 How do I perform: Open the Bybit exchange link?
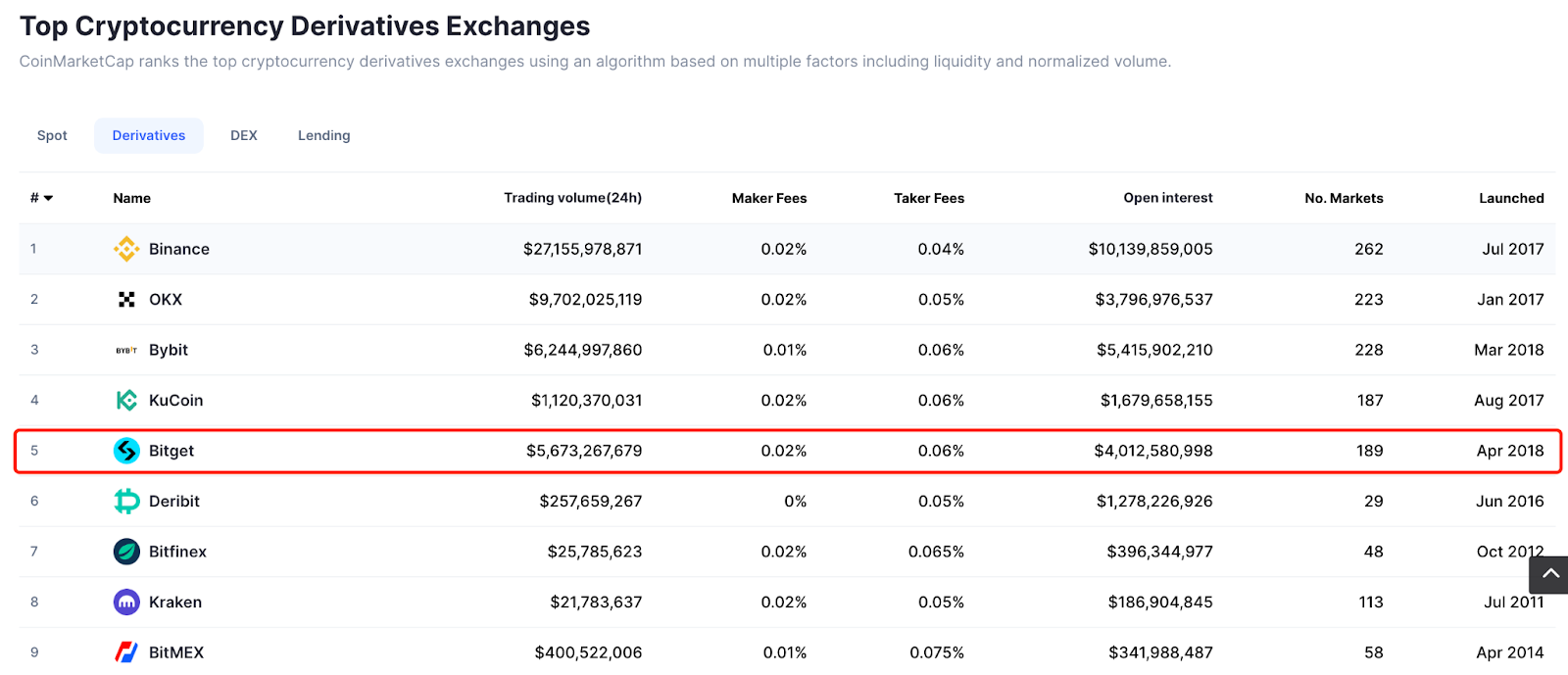[x=169, y=350]
